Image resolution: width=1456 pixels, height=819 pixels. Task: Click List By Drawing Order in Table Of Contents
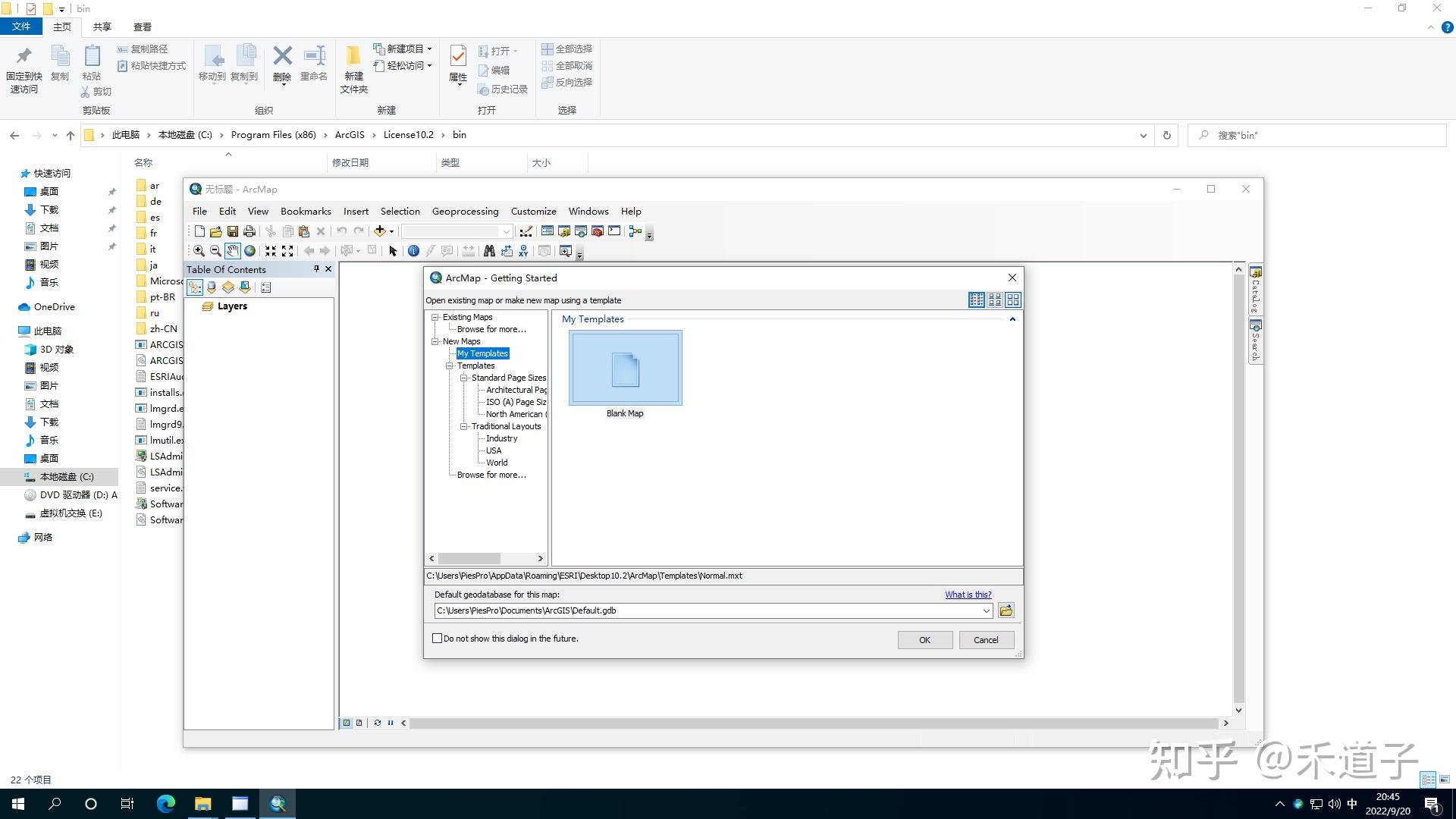[195, 287]
